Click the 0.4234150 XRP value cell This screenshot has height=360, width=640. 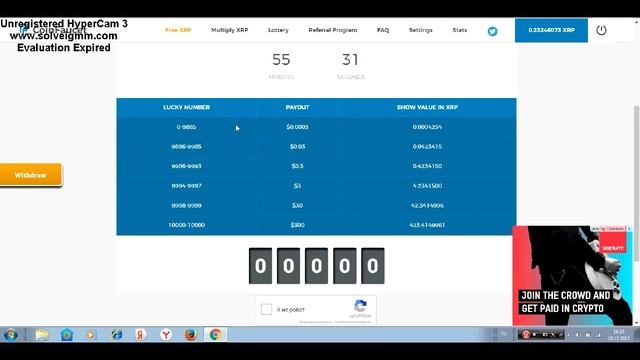tap(427, 166)
